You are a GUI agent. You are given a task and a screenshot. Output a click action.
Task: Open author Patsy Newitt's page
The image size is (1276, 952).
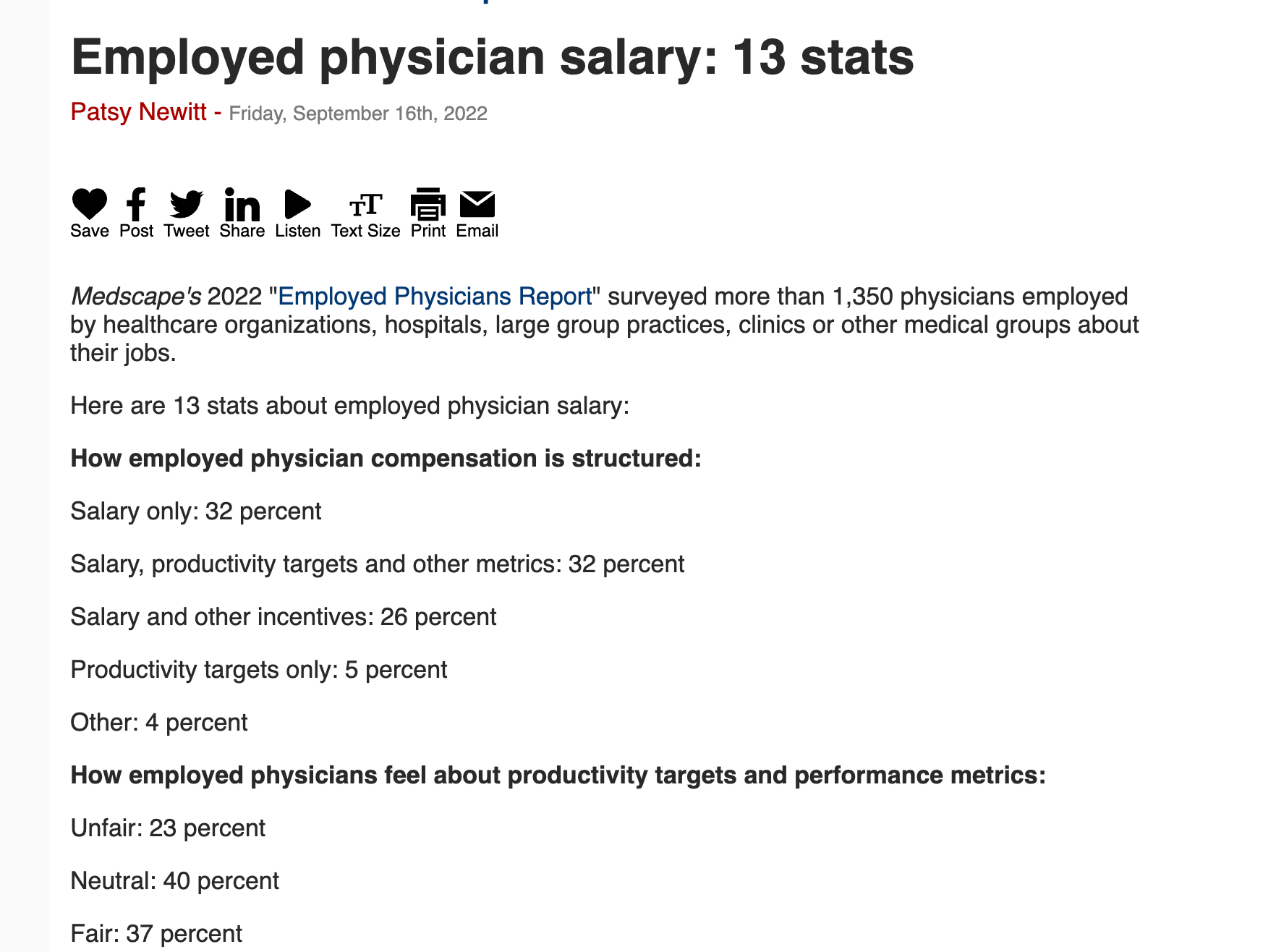pos(138,112)
